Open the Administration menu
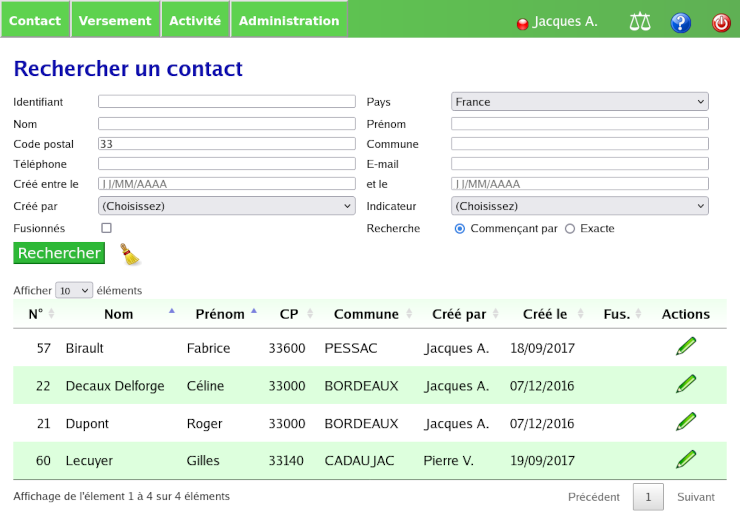The image size is (740, 526). [289, 20]
